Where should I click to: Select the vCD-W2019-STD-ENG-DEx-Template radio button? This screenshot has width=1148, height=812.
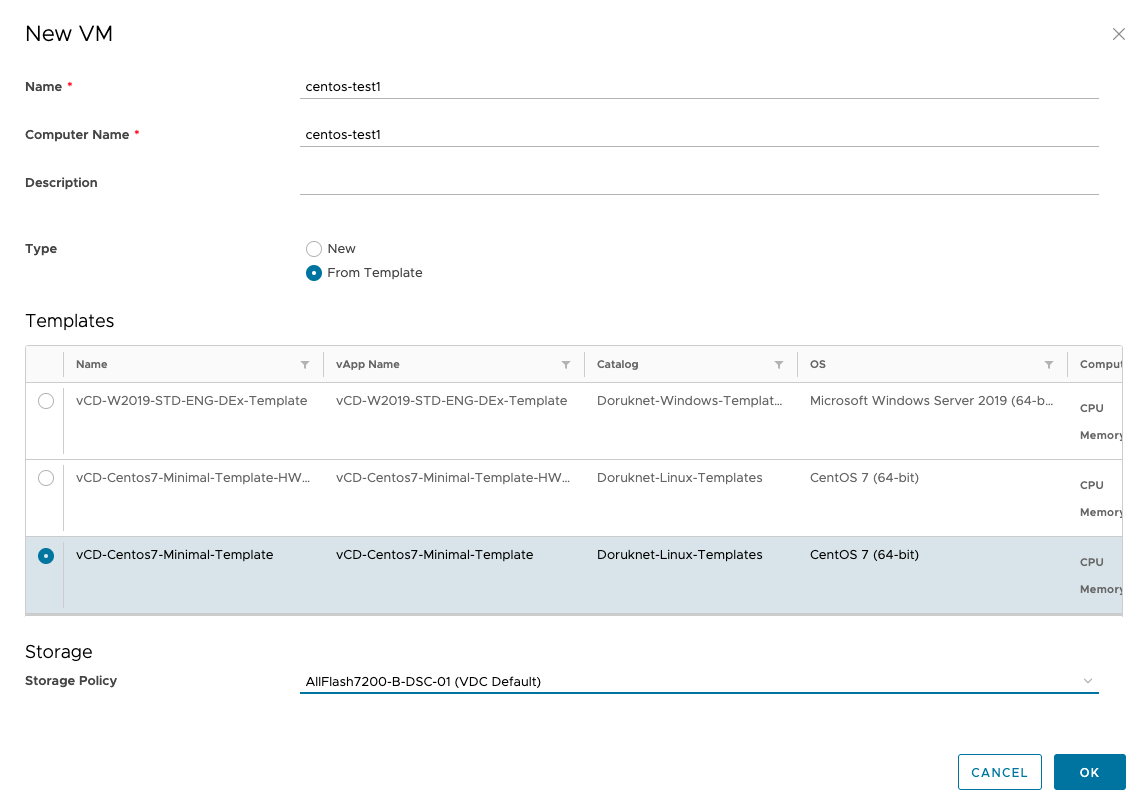pyautogui.click(x=46, y=401)
